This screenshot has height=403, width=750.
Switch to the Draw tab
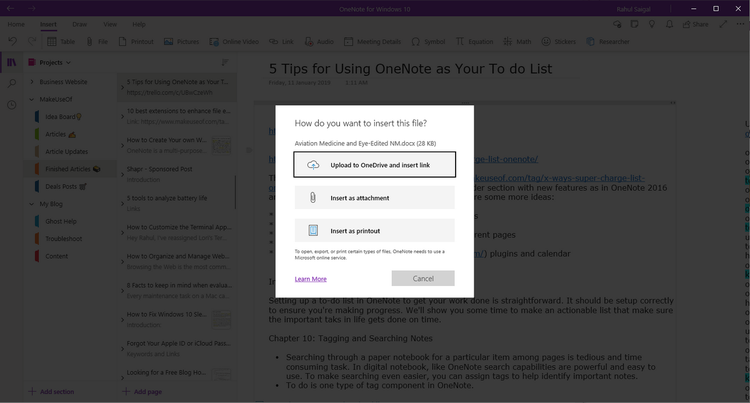(x=79, y=24)
